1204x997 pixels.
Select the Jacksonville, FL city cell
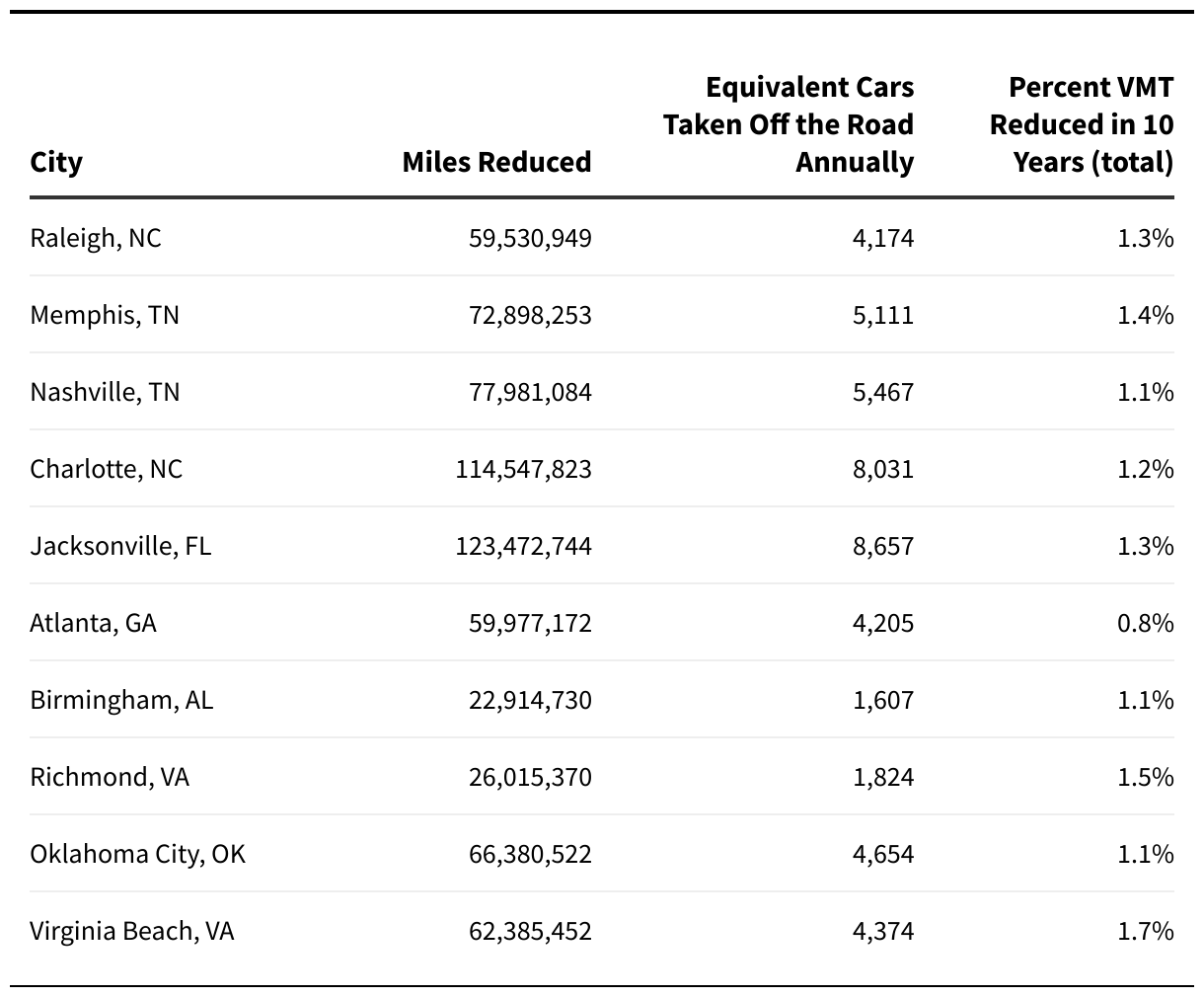pos(120,546)
